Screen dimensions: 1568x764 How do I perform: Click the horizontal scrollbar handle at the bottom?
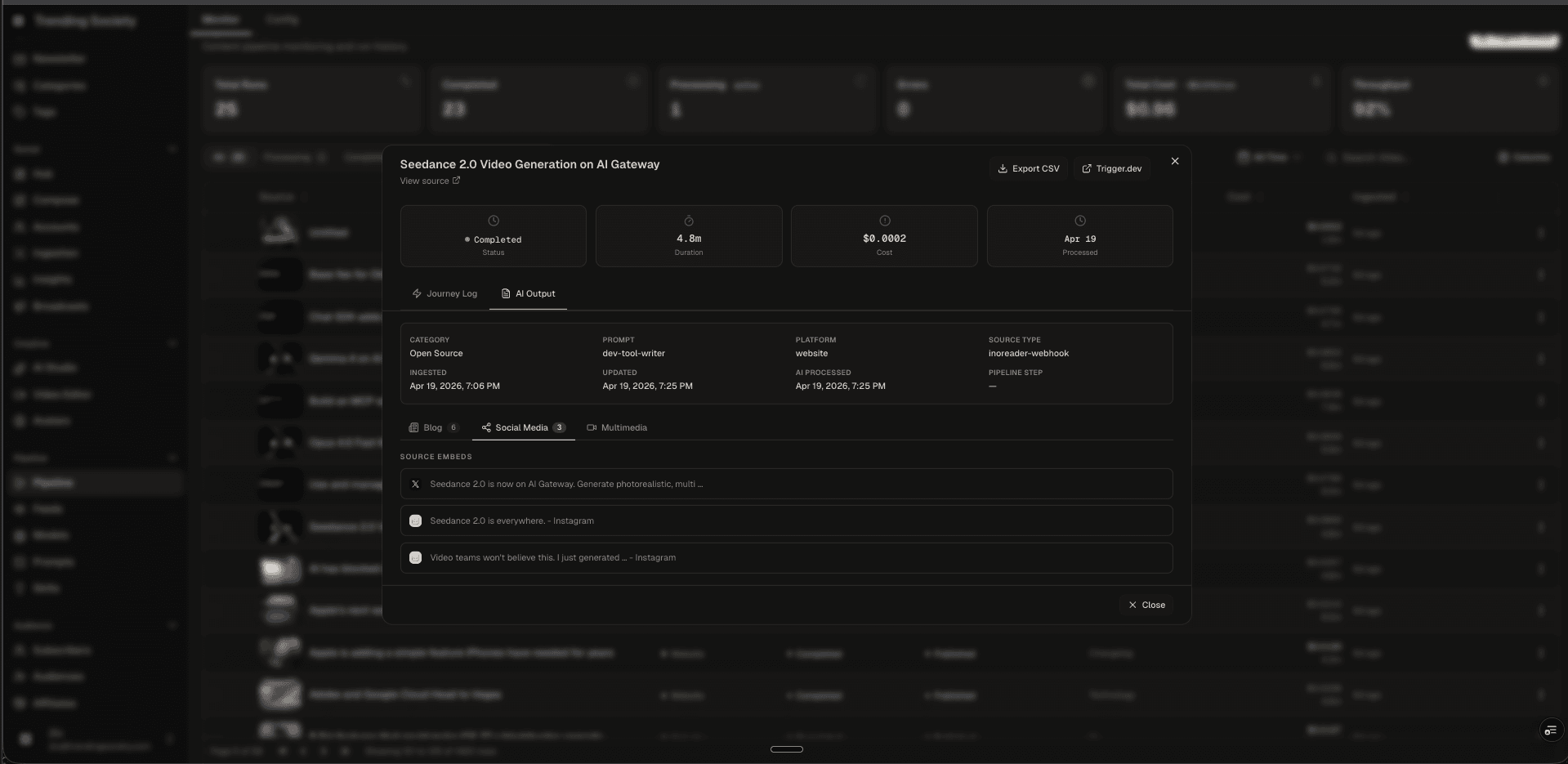coord(786,749)
